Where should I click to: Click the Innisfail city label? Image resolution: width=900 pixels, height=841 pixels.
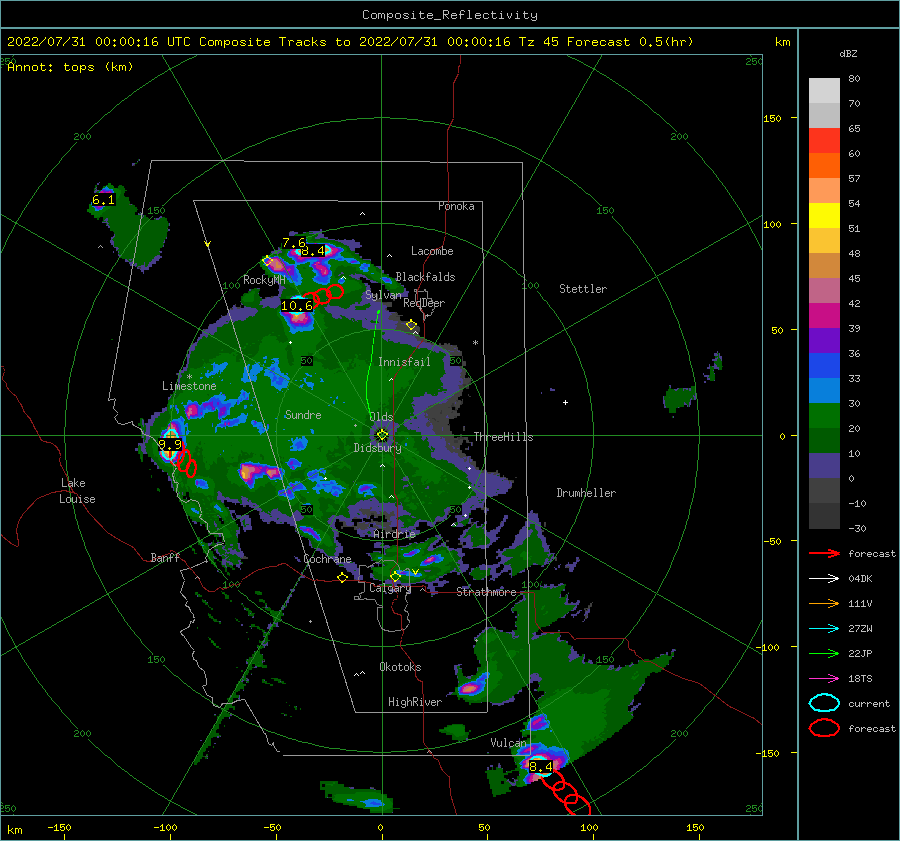click(x=404, y=362)
